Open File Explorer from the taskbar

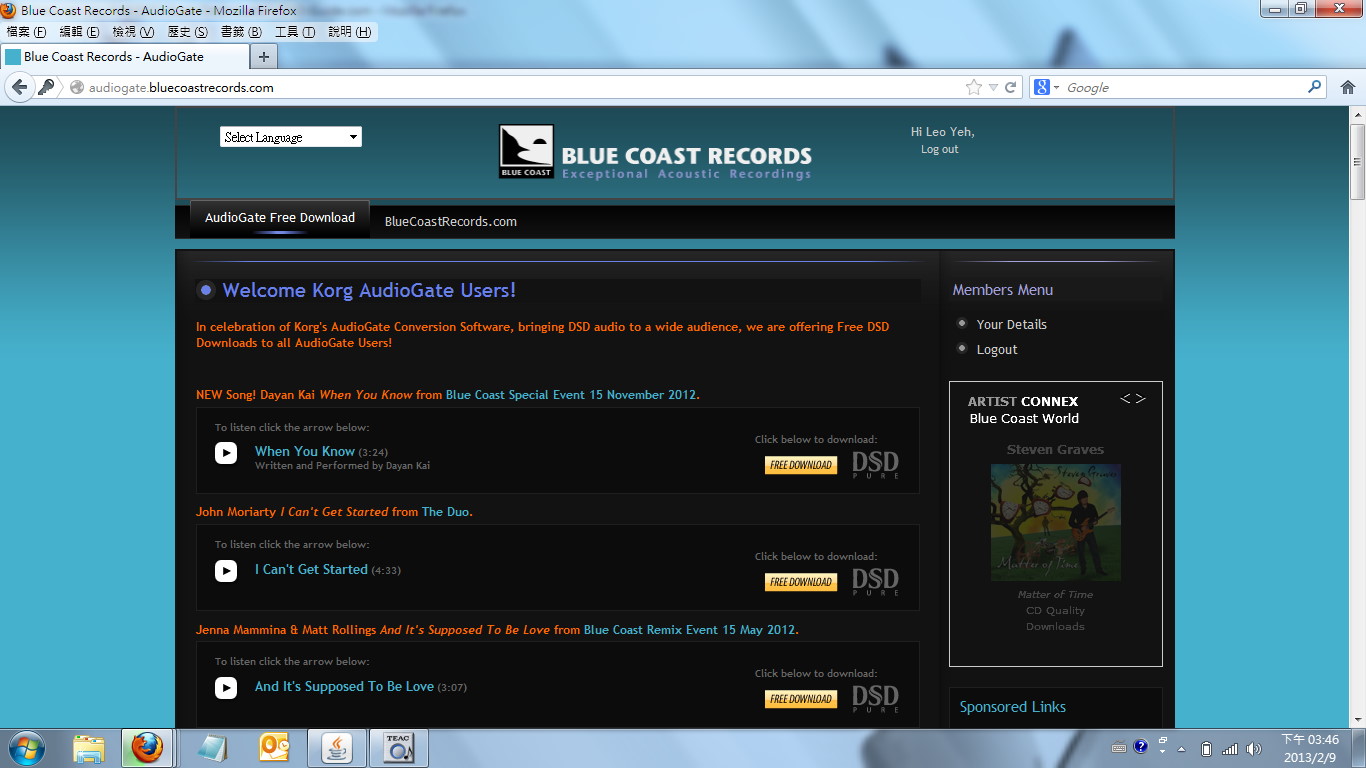89,748
